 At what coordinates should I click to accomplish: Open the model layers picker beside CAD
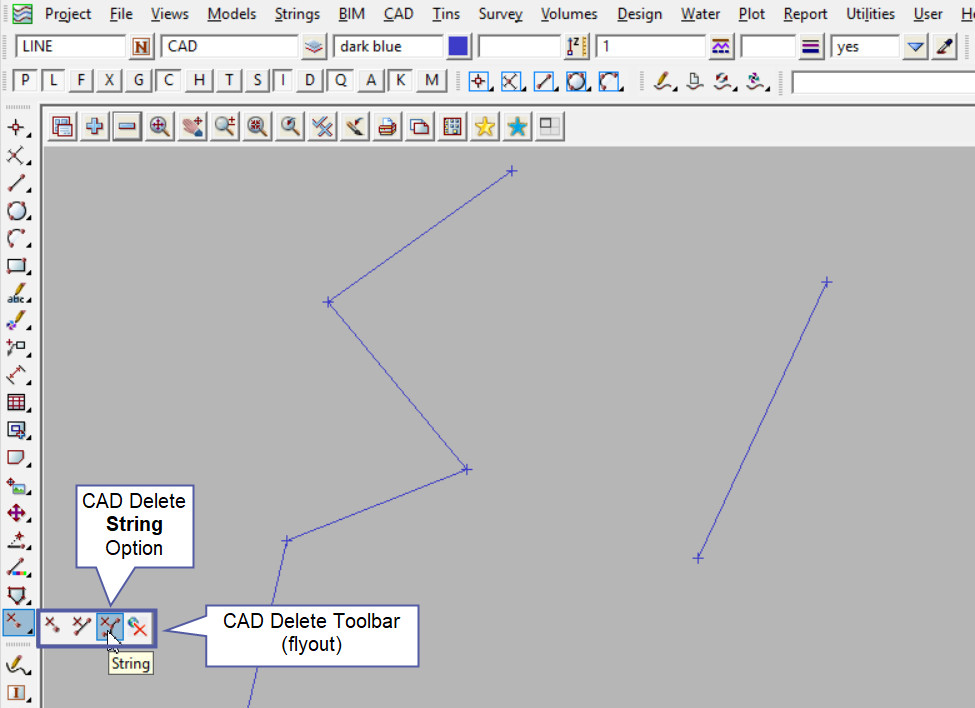(314, 47)
